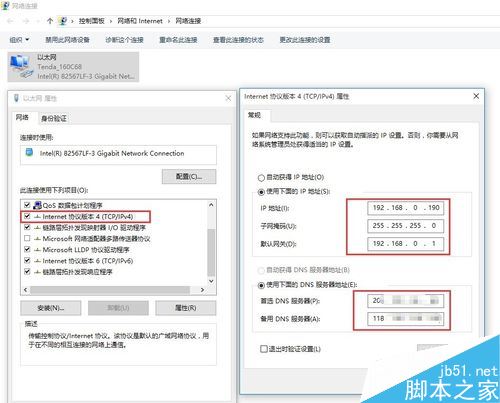Click the 属性(R) button
Image resolution: width=500 pixels, height=403 pixels.
coord(186,308)
